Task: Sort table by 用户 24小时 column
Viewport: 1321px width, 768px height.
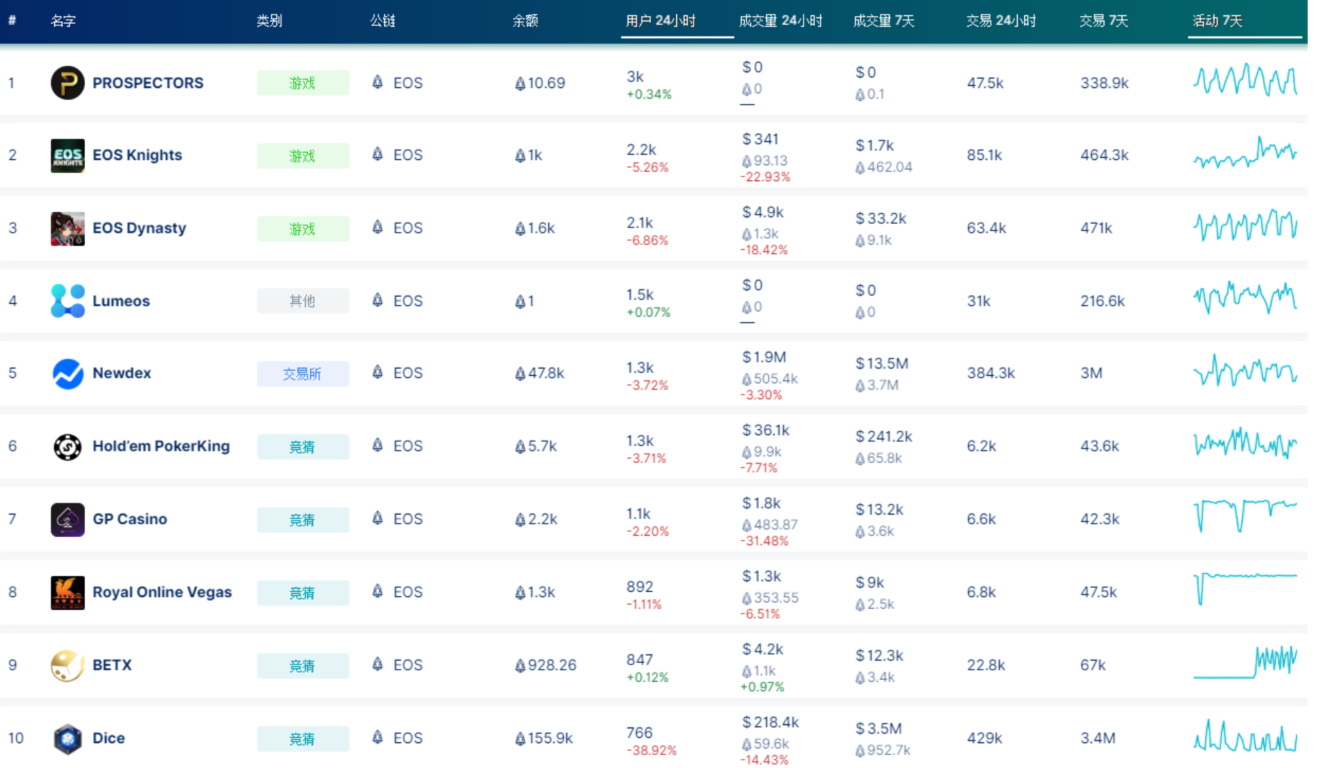Action: (x=661, y=20)
